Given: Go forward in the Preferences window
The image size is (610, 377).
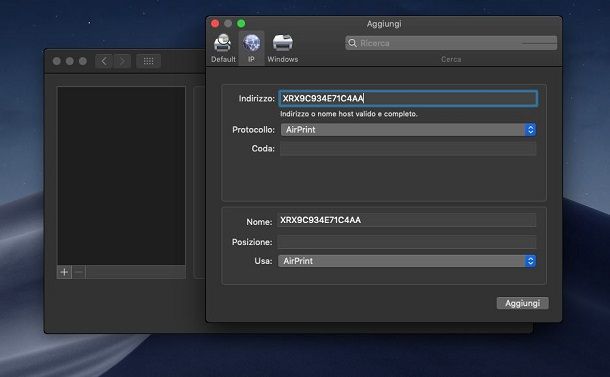Looking at the screenshot, I should (x=122, y=61).
